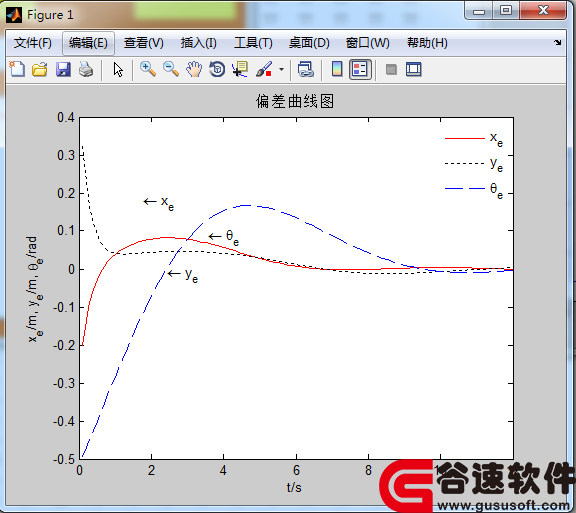This screenshot has width=576, height=513.
Task: Toggle the Insert Colorbar button
Action: click(x=337, y=69)
